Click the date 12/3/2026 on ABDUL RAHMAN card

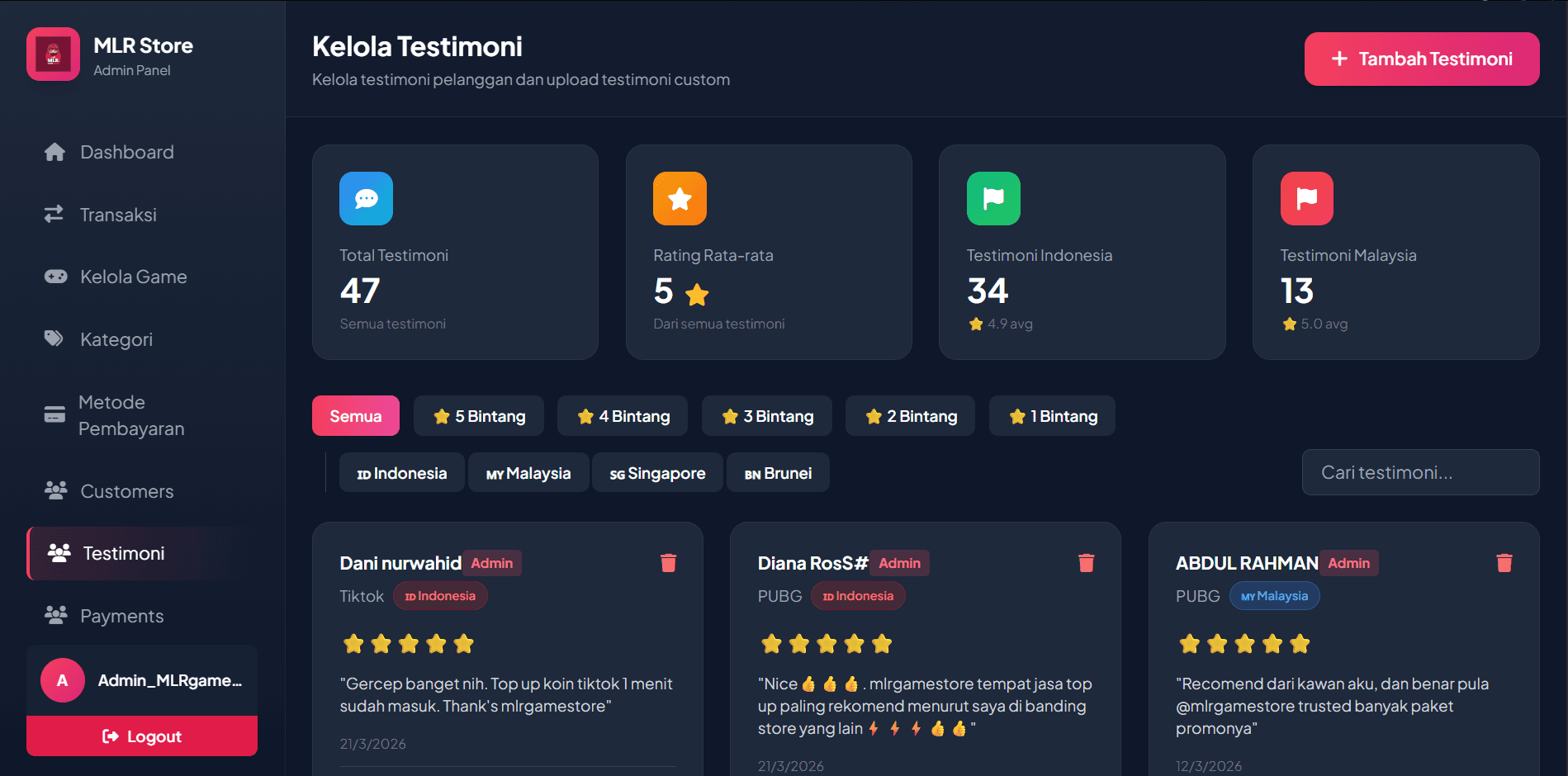1209,766
